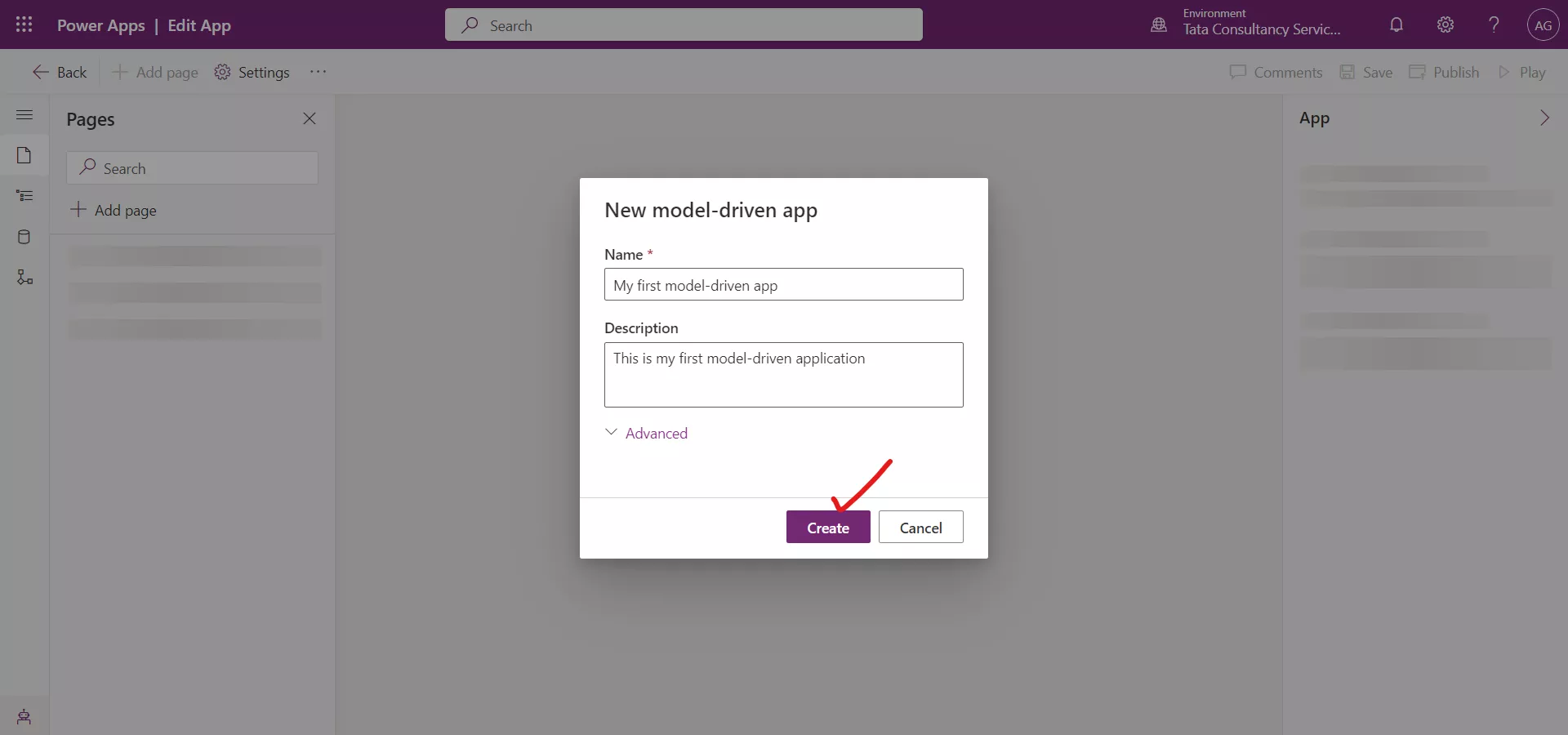Open the Help question mark icon

pyautogui.click(x=1493, y=24)
